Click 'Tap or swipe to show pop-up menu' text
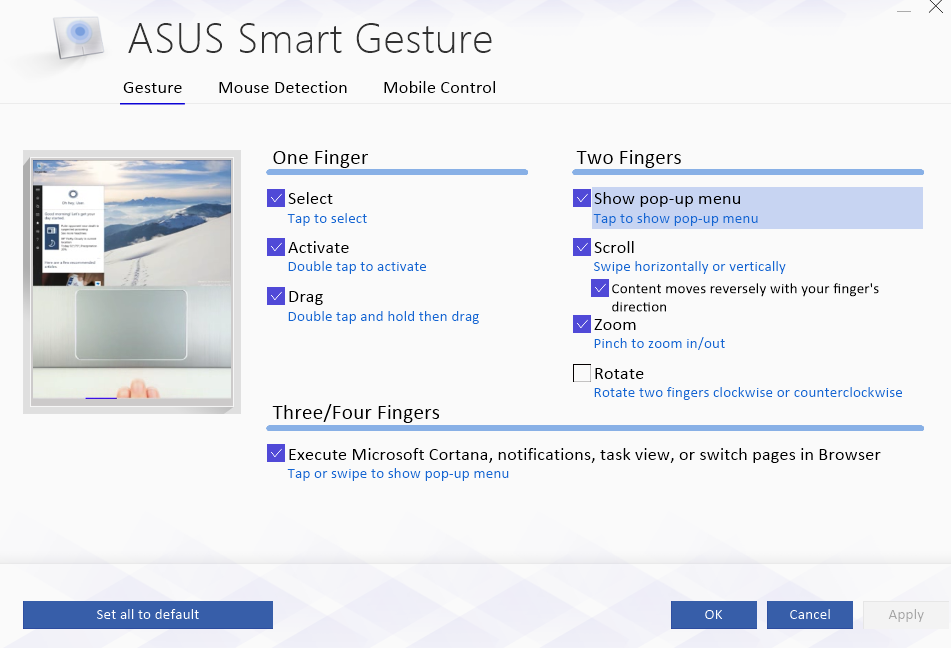The height and width of the screenshot is (648, 951). point(398,473)
